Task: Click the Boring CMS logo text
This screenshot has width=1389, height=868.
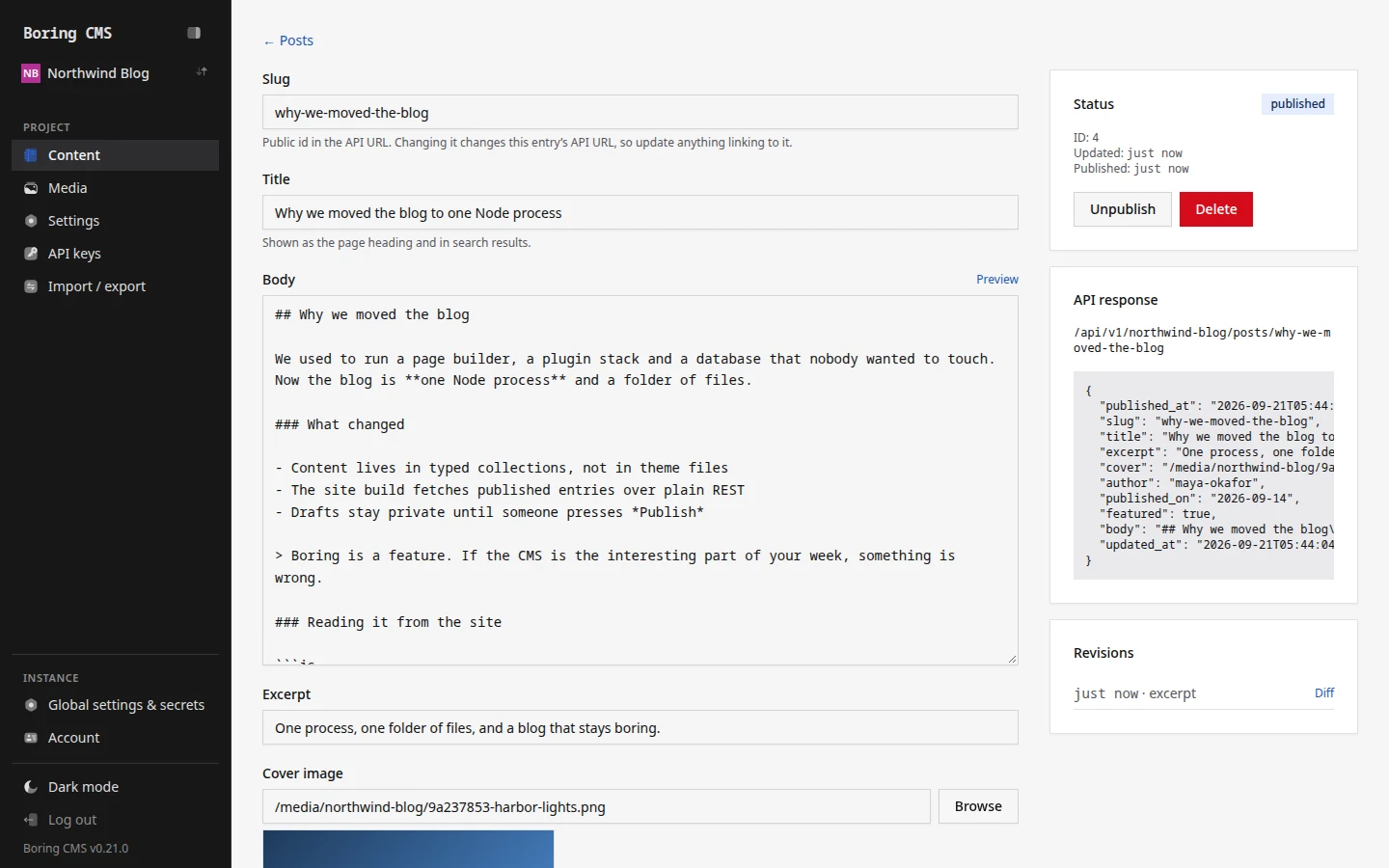Action: click(x=68, y=33)
